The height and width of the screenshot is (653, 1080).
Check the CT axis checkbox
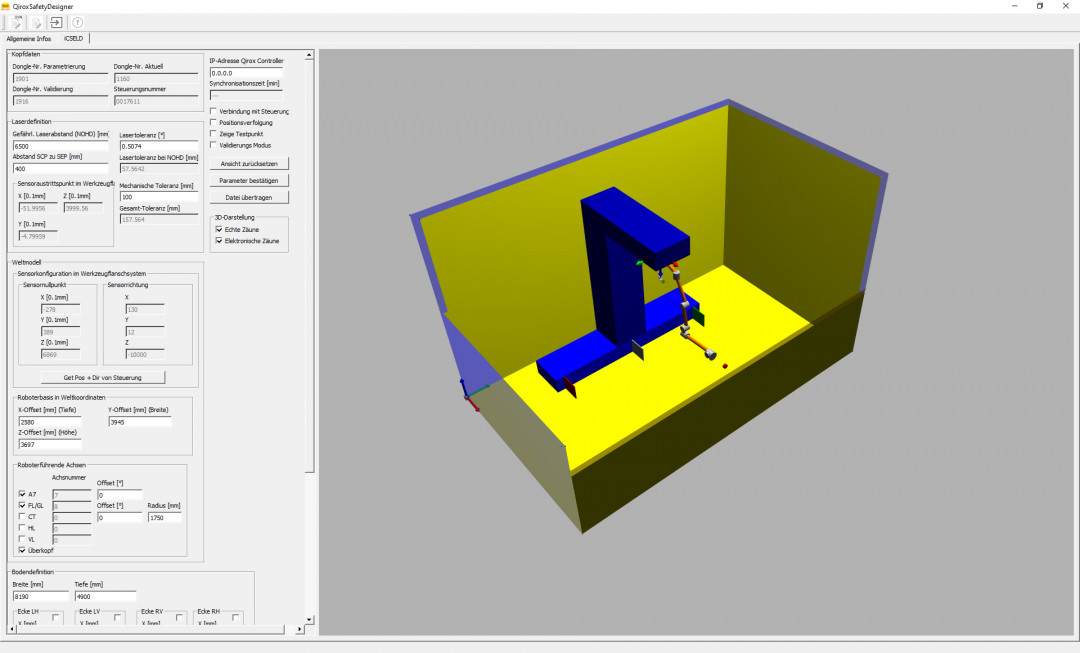pyautogui.click(x=23, y=516)
